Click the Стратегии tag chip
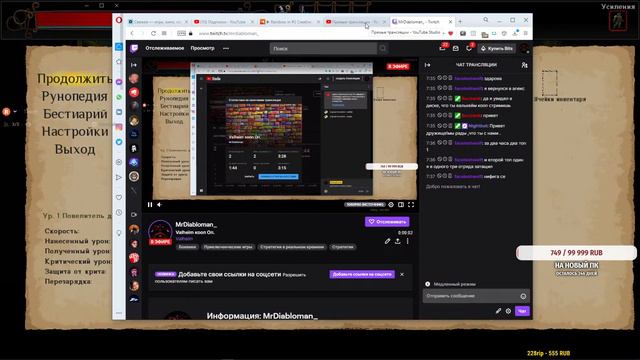 point(342,247)
